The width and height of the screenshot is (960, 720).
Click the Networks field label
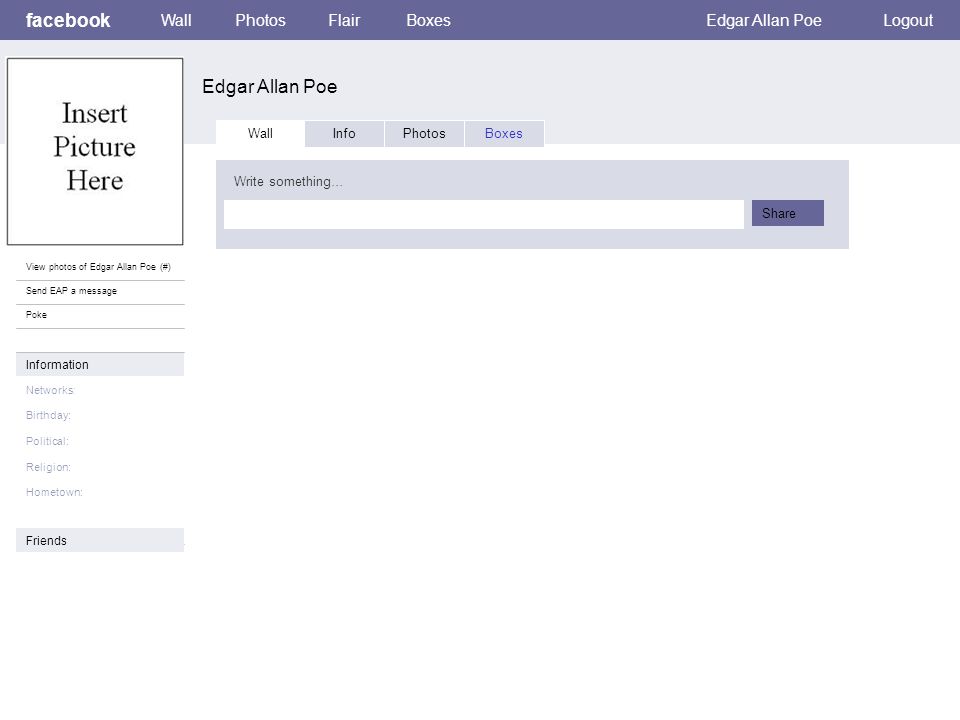tap(50, 390)
